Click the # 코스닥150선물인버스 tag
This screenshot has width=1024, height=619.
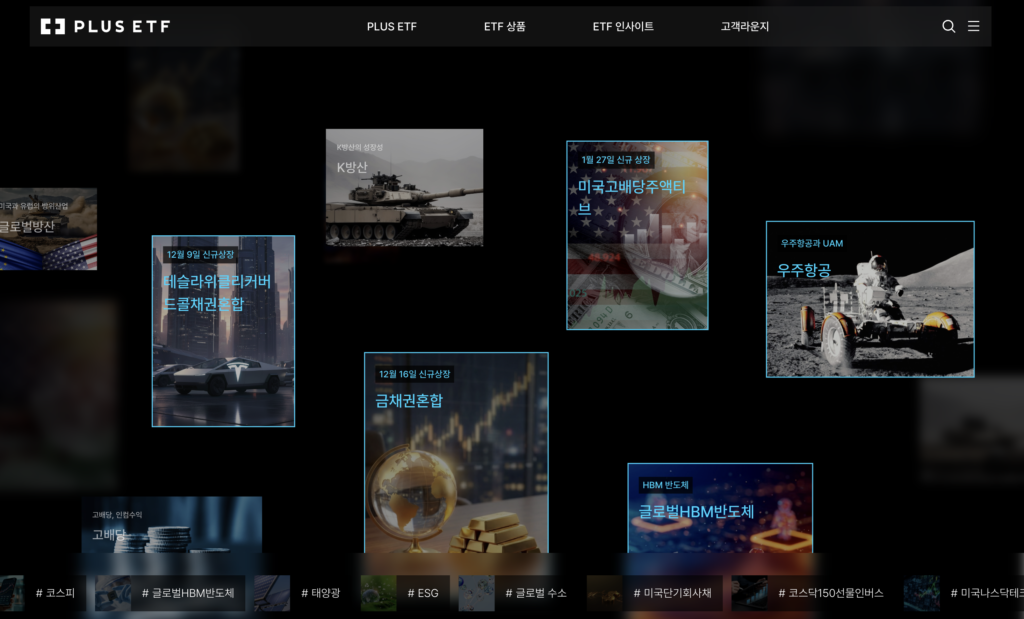830,593
